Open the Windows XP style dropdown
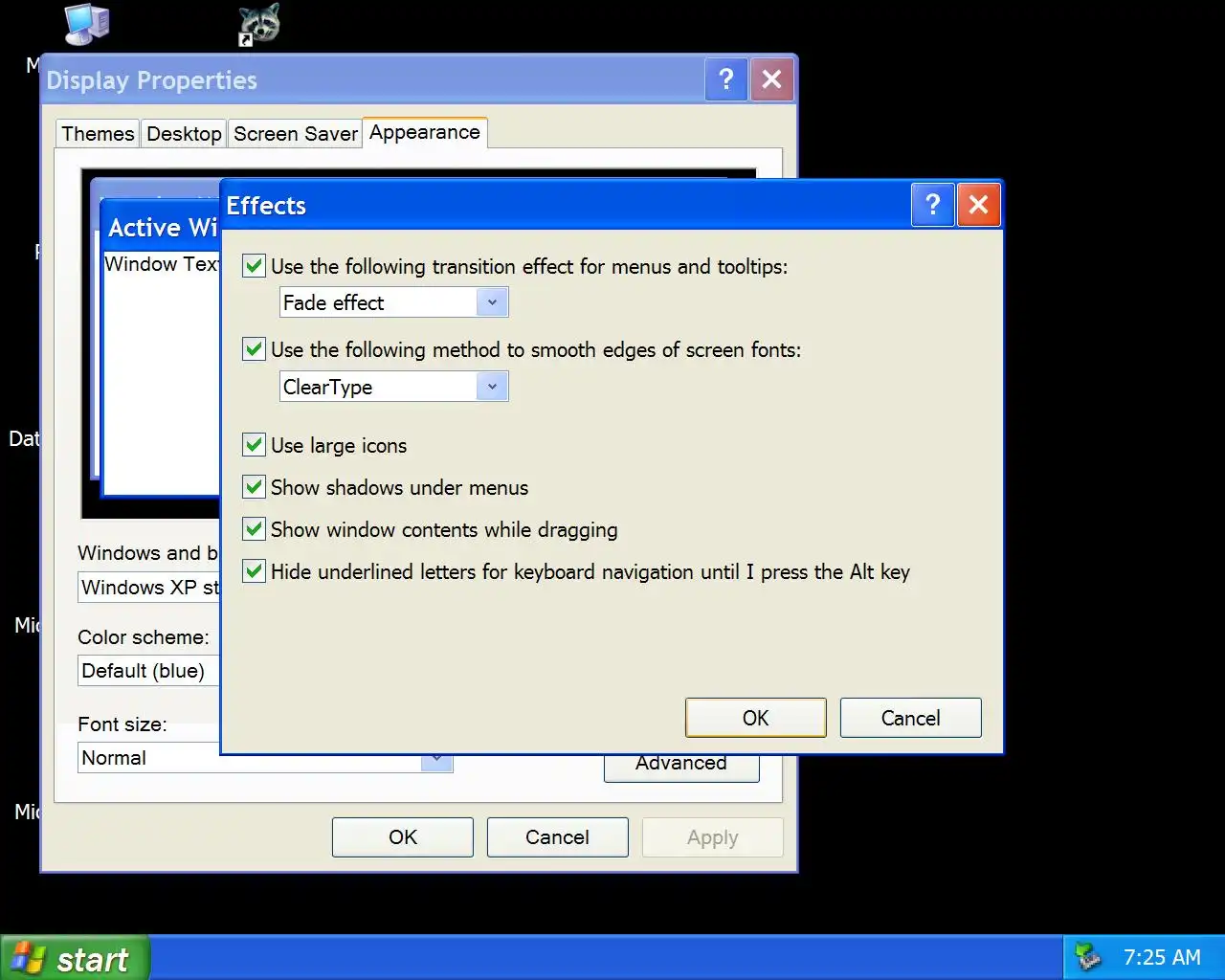The image size is (1225, 980). 149,588
